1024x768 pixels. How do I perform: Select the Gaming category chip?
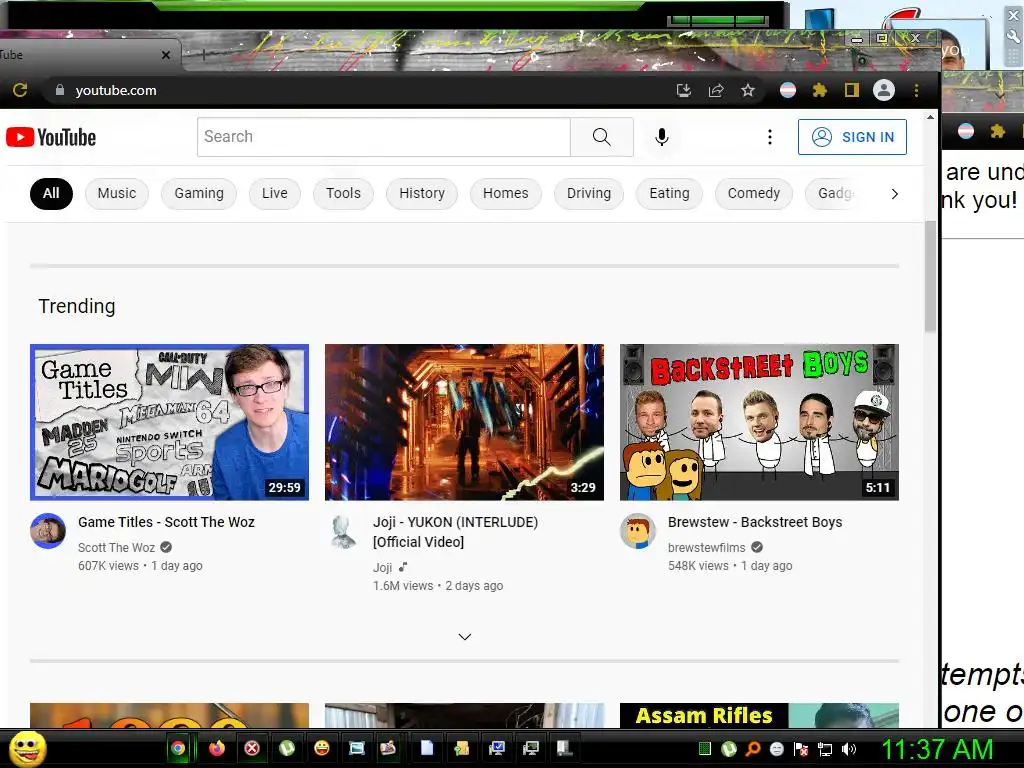tap(199, 193)
